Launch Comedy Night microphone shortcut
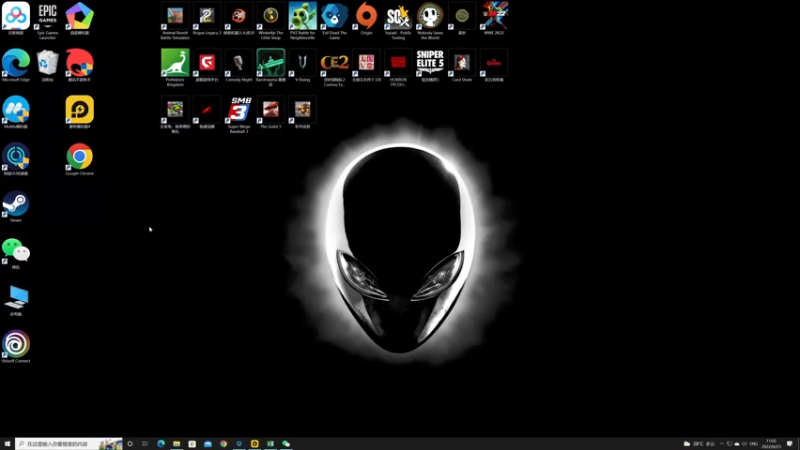This screenshot has width=800, height=450. [x=239, y=65]
